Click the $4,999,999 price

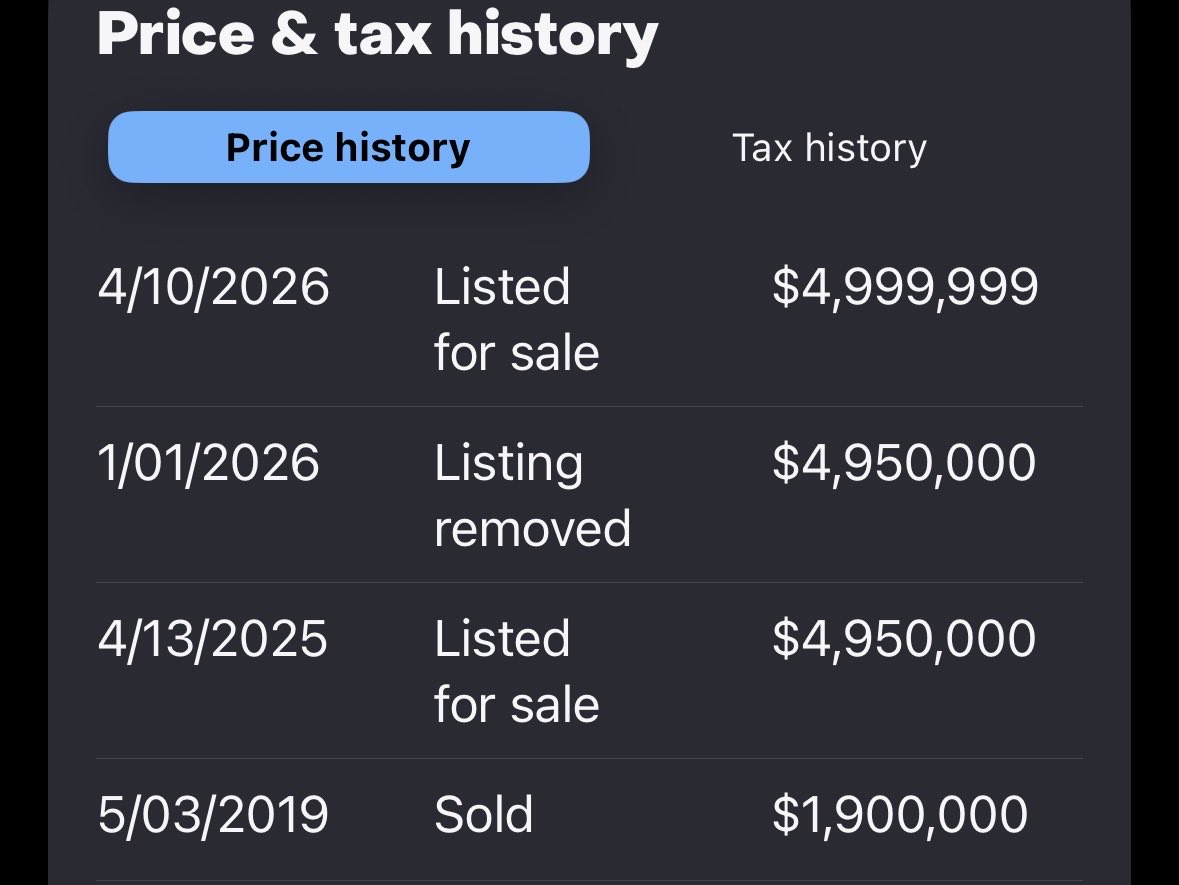pos(905,287)
